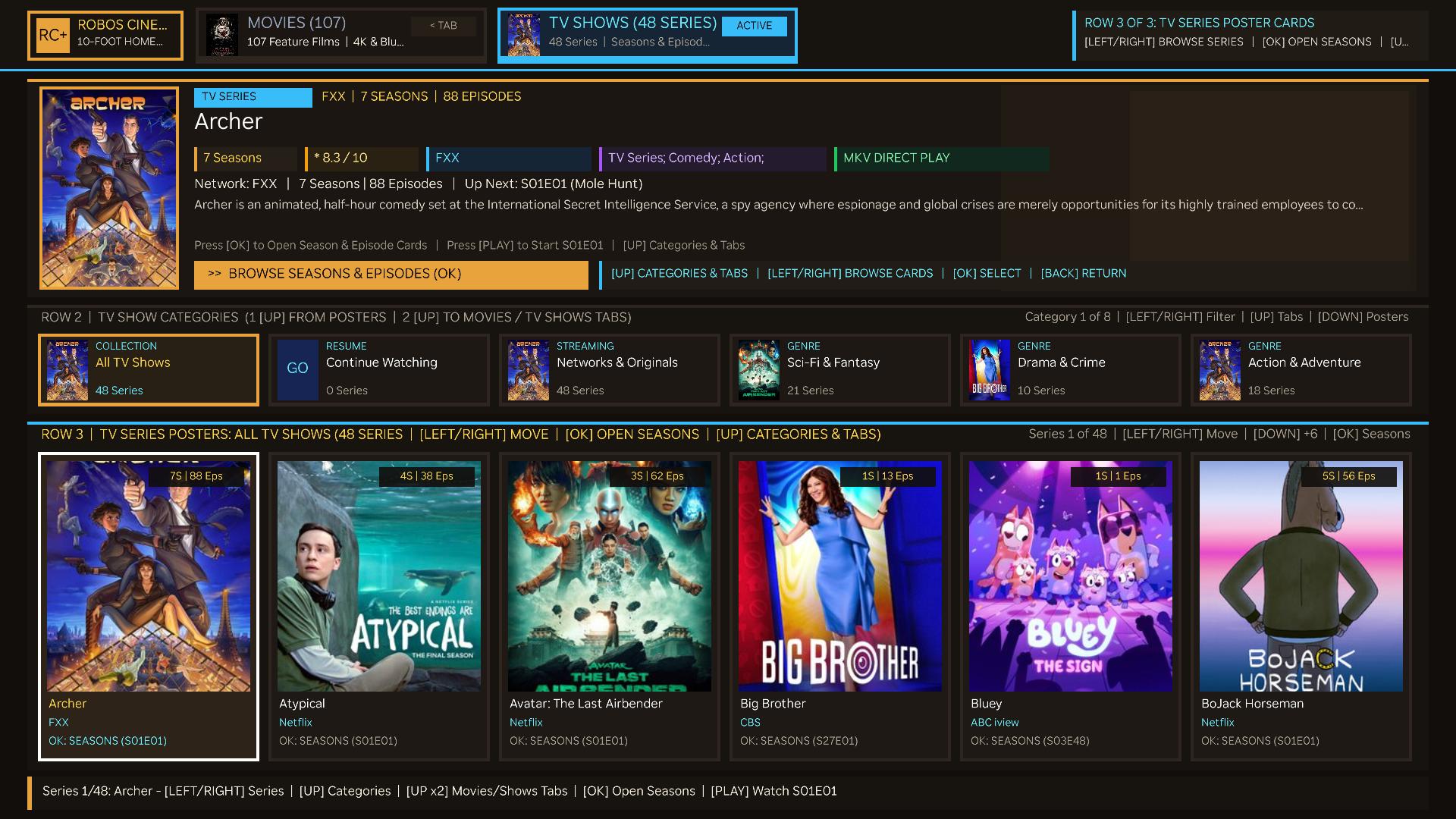The image size is (1456, 819).
Task: Click Up Next: S01E01 (Mole Hunt) text
Action: (553, 184)
